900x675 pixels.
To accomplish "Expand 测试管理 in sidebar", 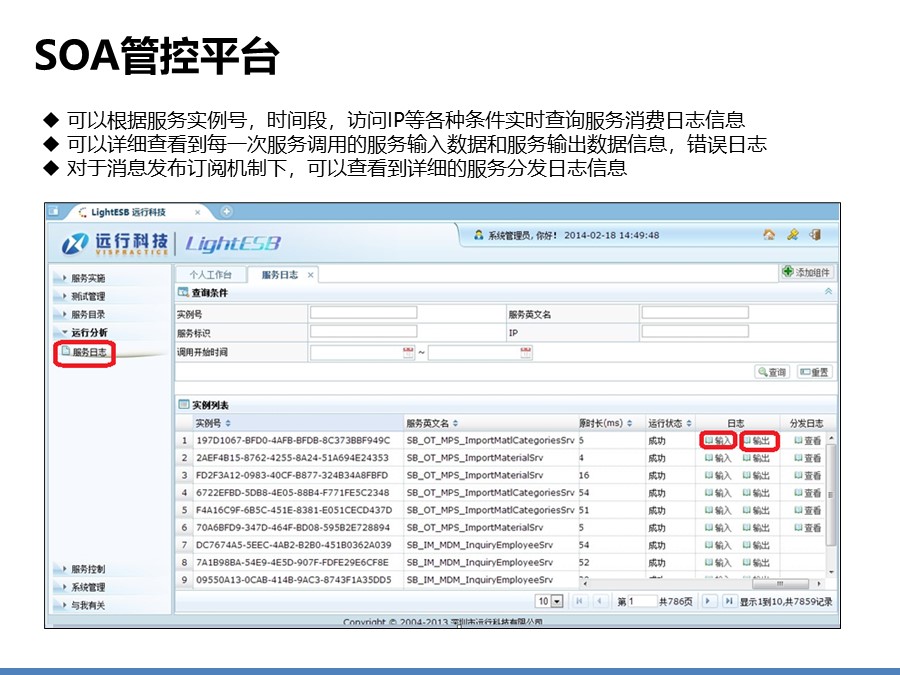I will (88, 296).
